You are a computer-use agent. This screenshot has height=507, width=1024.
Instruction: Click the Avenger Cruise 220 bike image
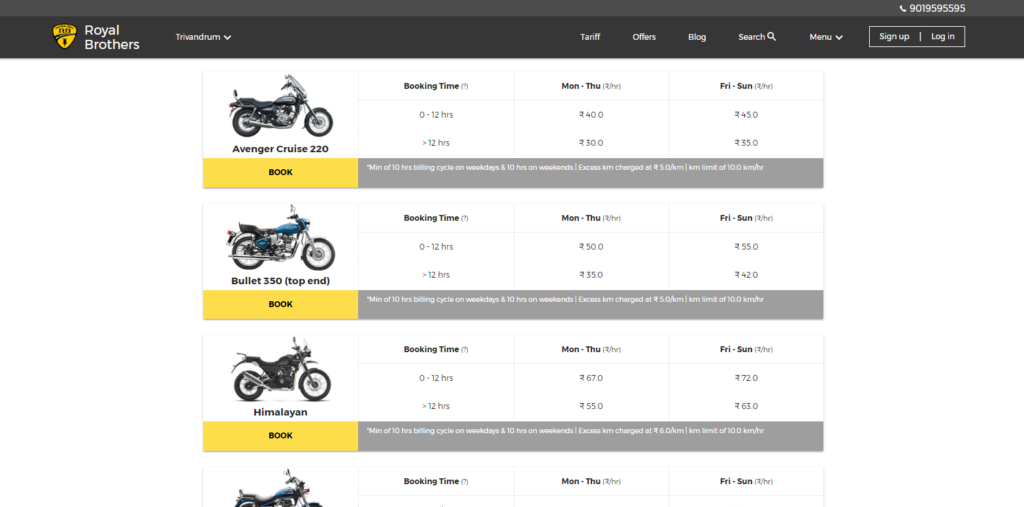pos(281,106)
